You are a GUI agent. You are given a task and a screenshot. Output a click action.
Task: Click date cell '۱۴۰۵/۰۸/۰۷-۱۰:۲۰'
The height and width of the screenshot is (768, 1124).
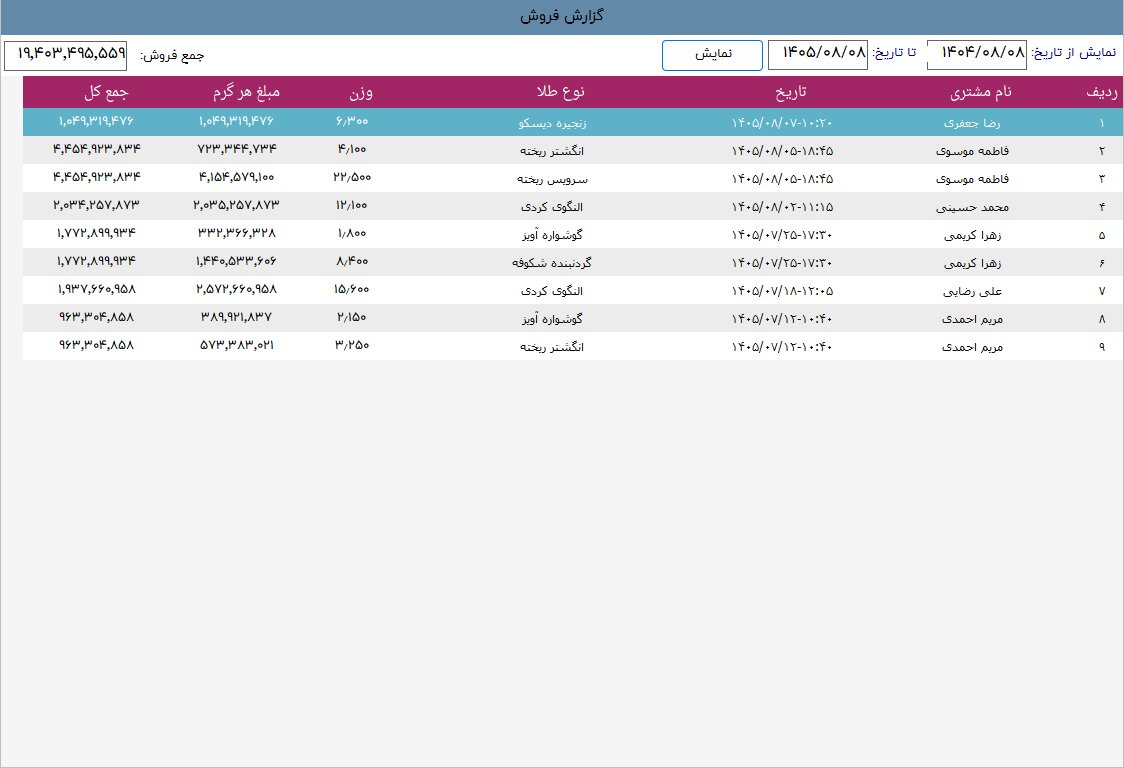[782, 123]
